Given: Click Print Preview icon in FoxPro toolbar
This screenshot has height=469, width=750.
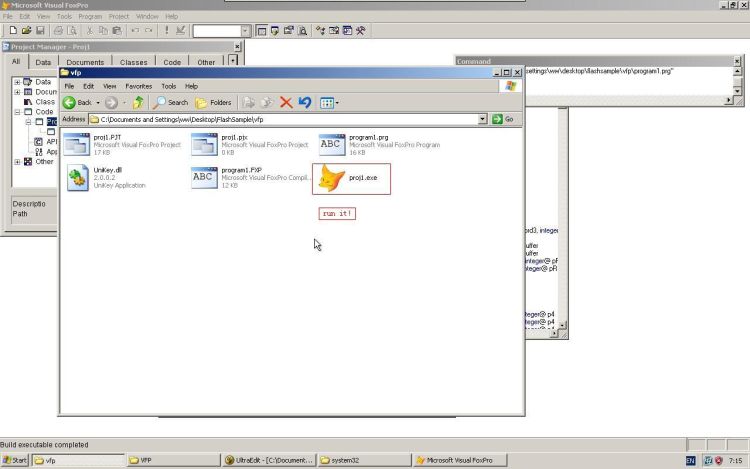Looking at the screenshot, I should (72, 31).
